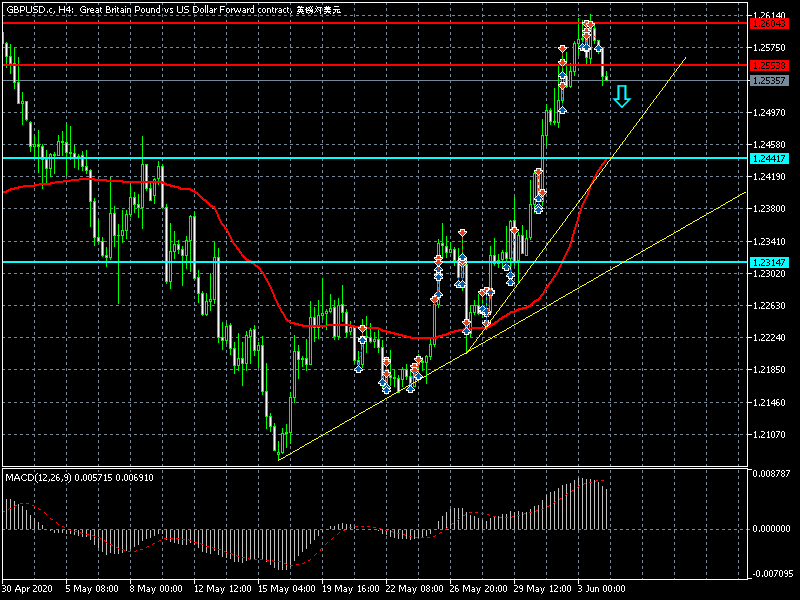The width and height of the screenshot is (800, 600).
Task: Select the red 1.26043 price level tag
Action: point(769,23)
